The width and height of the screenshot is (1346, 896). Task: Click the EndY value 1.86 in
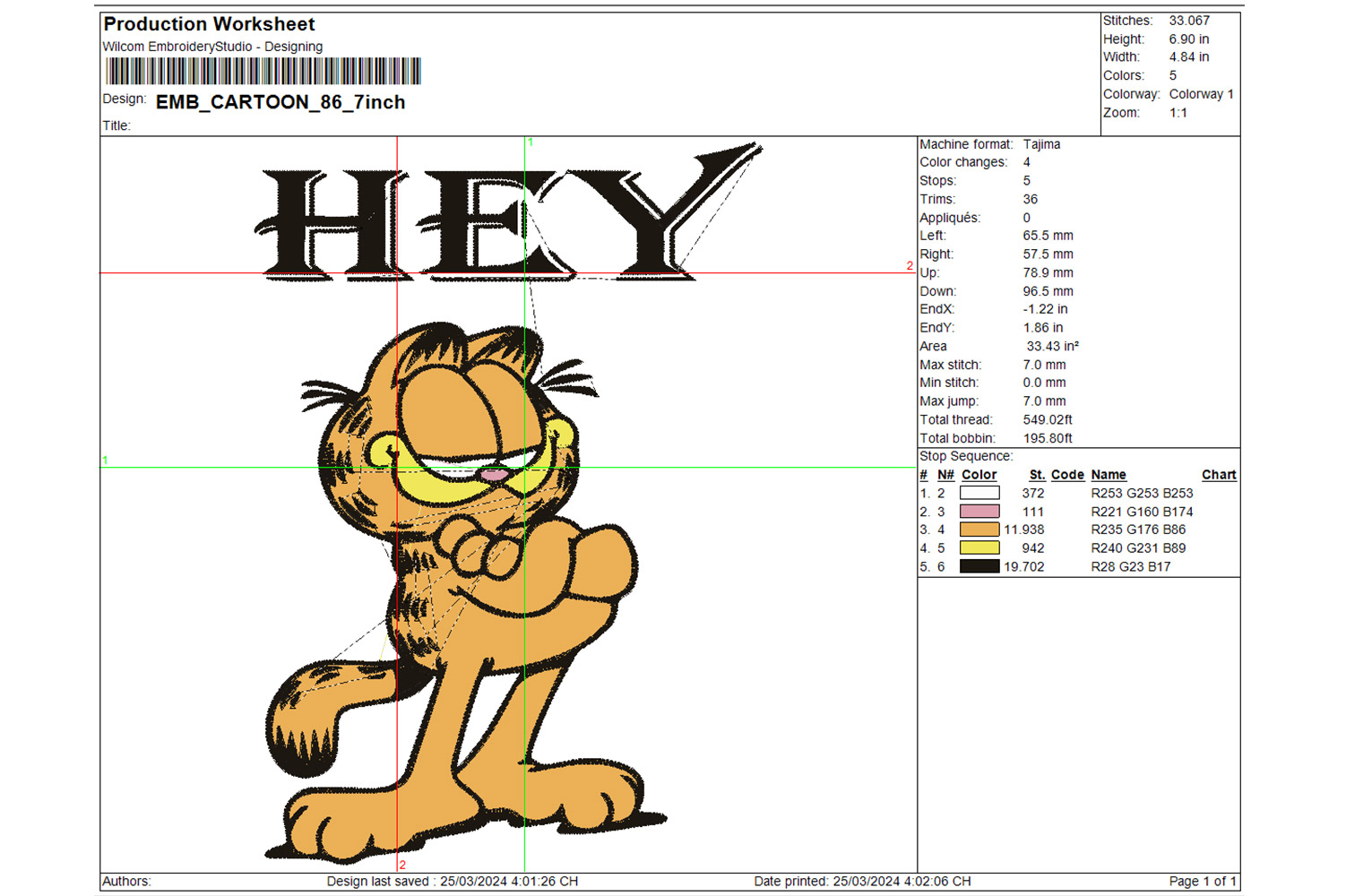1043,328
